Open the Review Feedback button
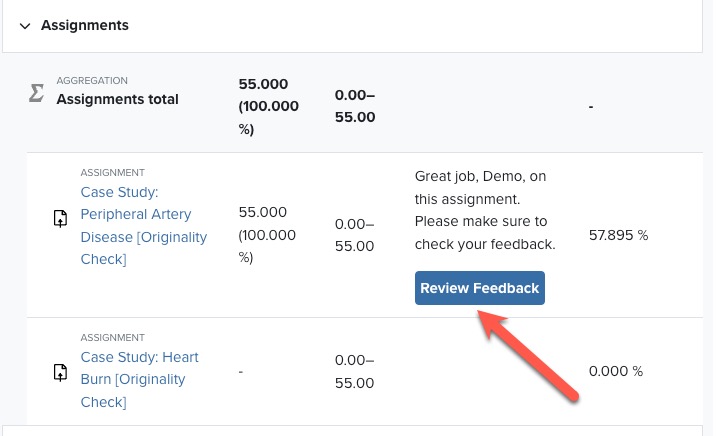718x436 pixels. [480, 288]
